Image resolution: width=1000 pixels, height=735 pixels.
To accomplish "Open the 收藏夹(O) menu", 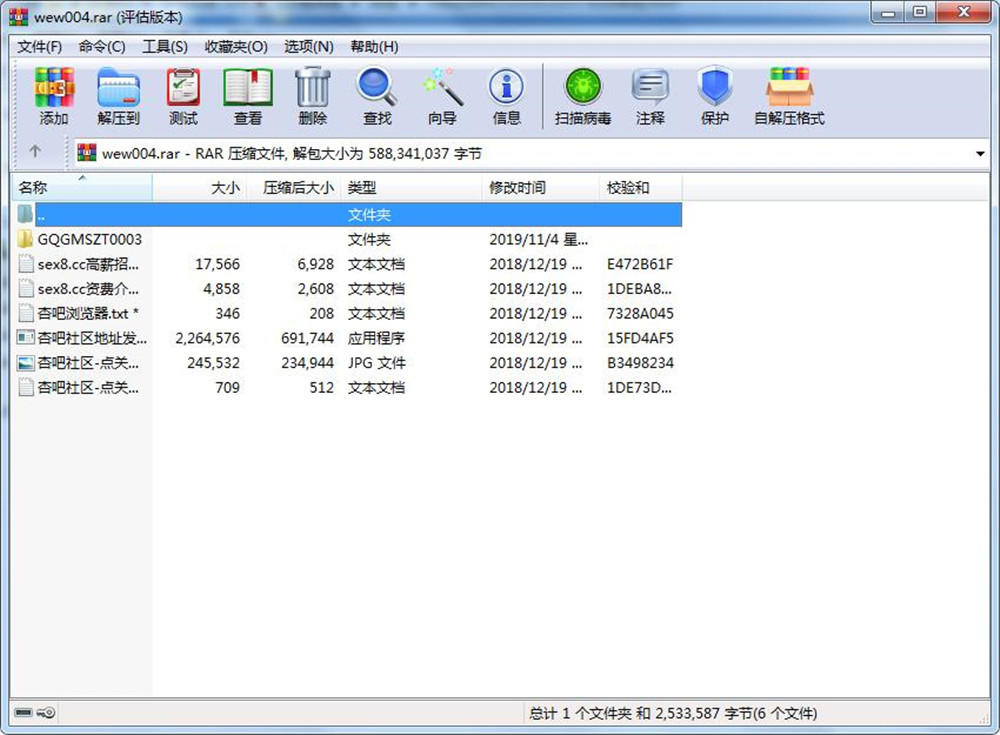I will tap(236, 47).
